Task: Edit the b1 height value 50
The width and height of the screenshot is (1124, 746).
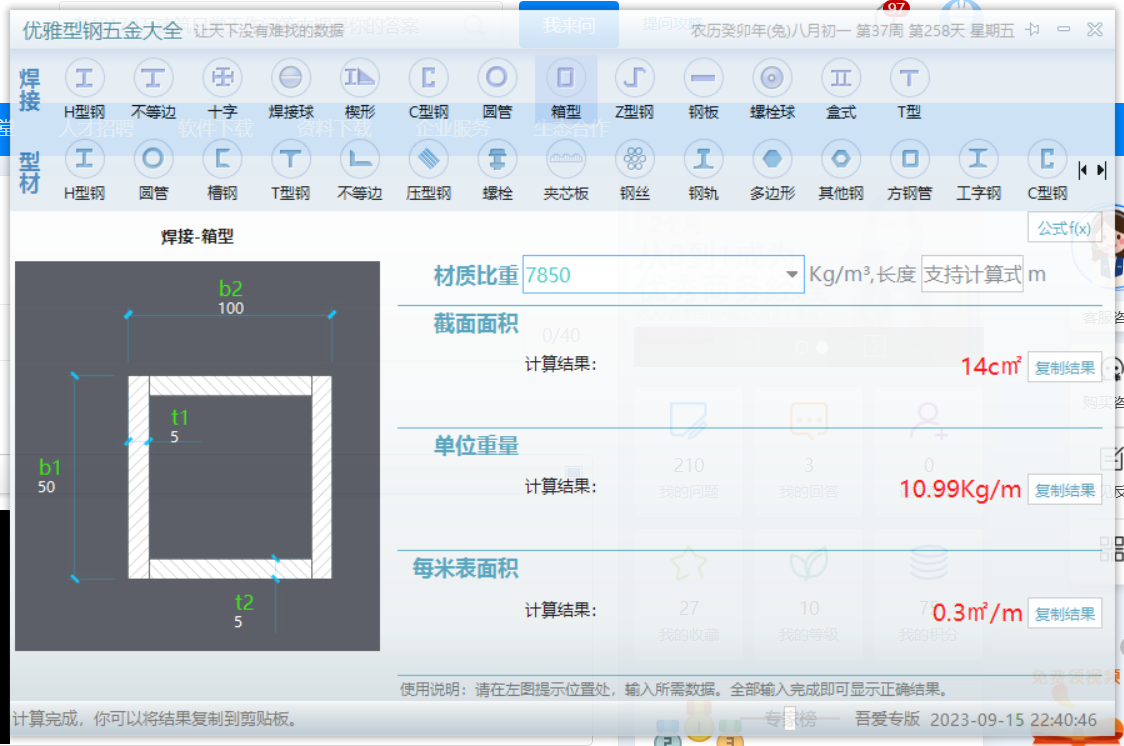Action: pyautogui.click(x=47, y=487)
